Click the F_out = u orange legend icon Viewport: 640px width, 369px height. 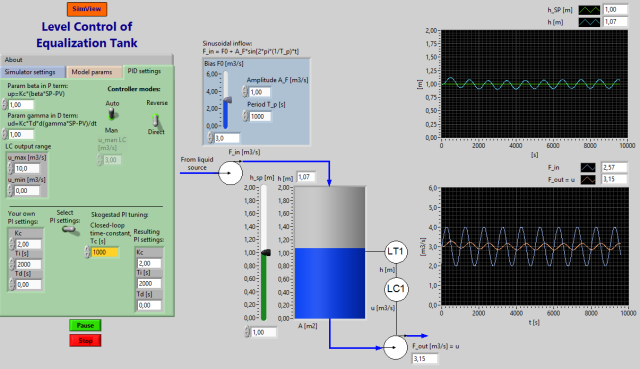(x=588, y=179)
